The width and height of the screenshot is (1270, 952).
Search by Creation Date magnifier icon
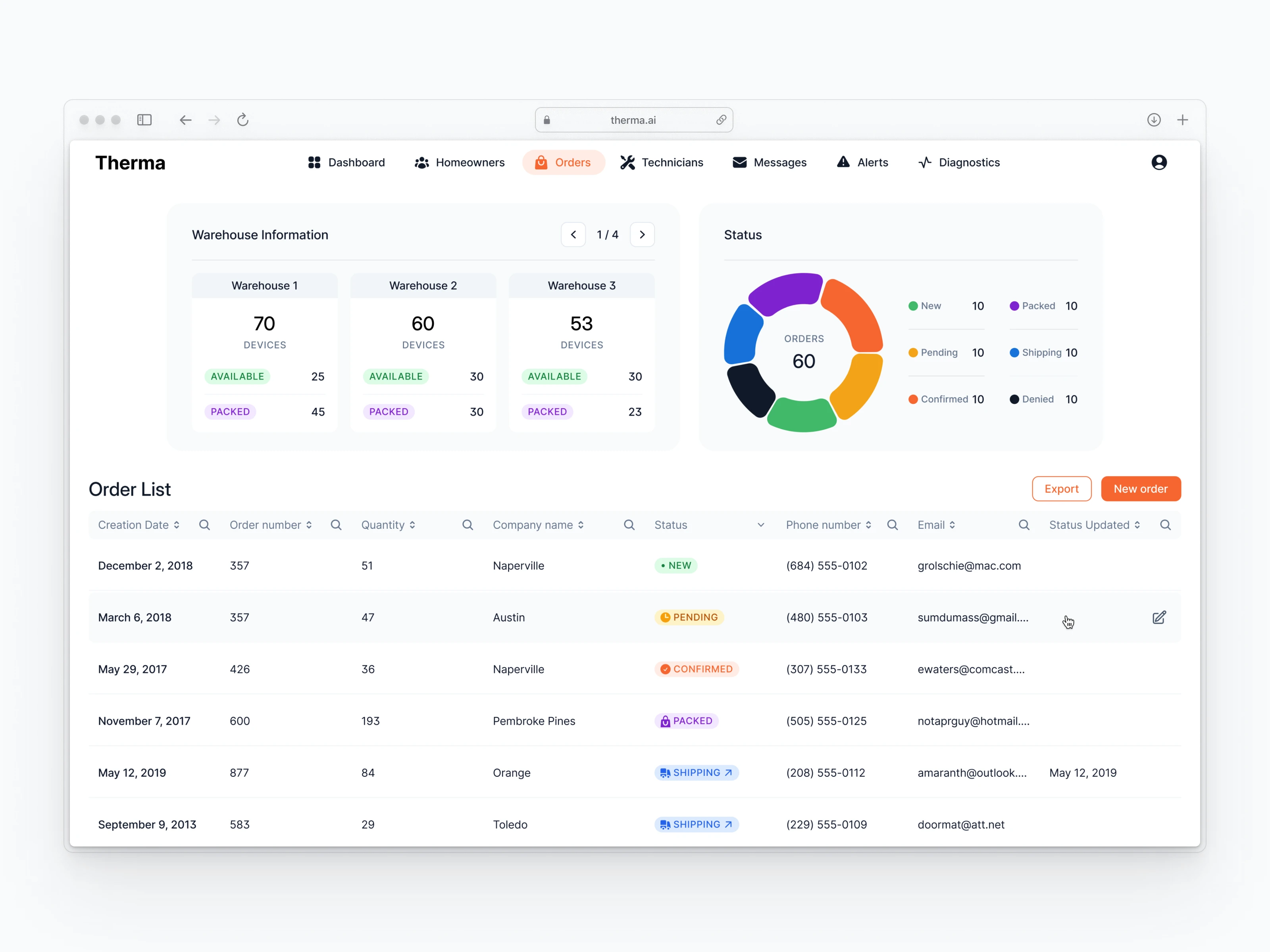(x=204, y=525)
